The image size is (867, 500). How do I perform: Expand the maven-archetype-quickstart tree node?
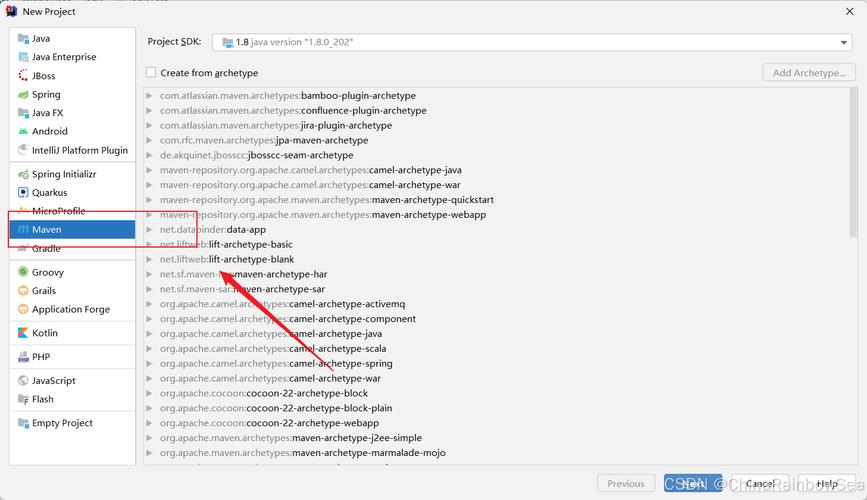[149, 200]
